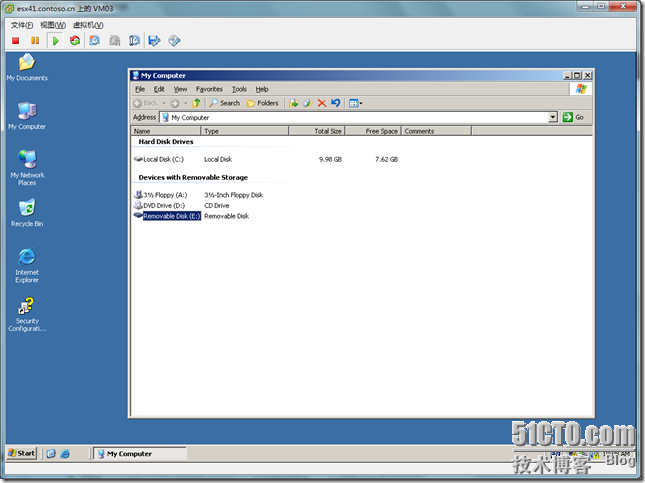Viewport: 645px width, 483px height.
Task: Toggle the Folders pane button
Action: pyautogui.click(x=262, y=103)
